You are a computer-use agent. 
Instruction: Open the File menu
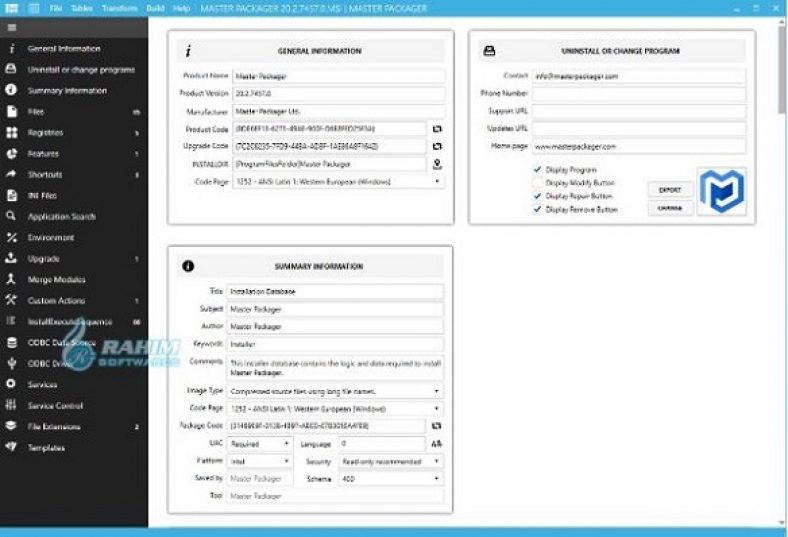[x=56, y=9]
